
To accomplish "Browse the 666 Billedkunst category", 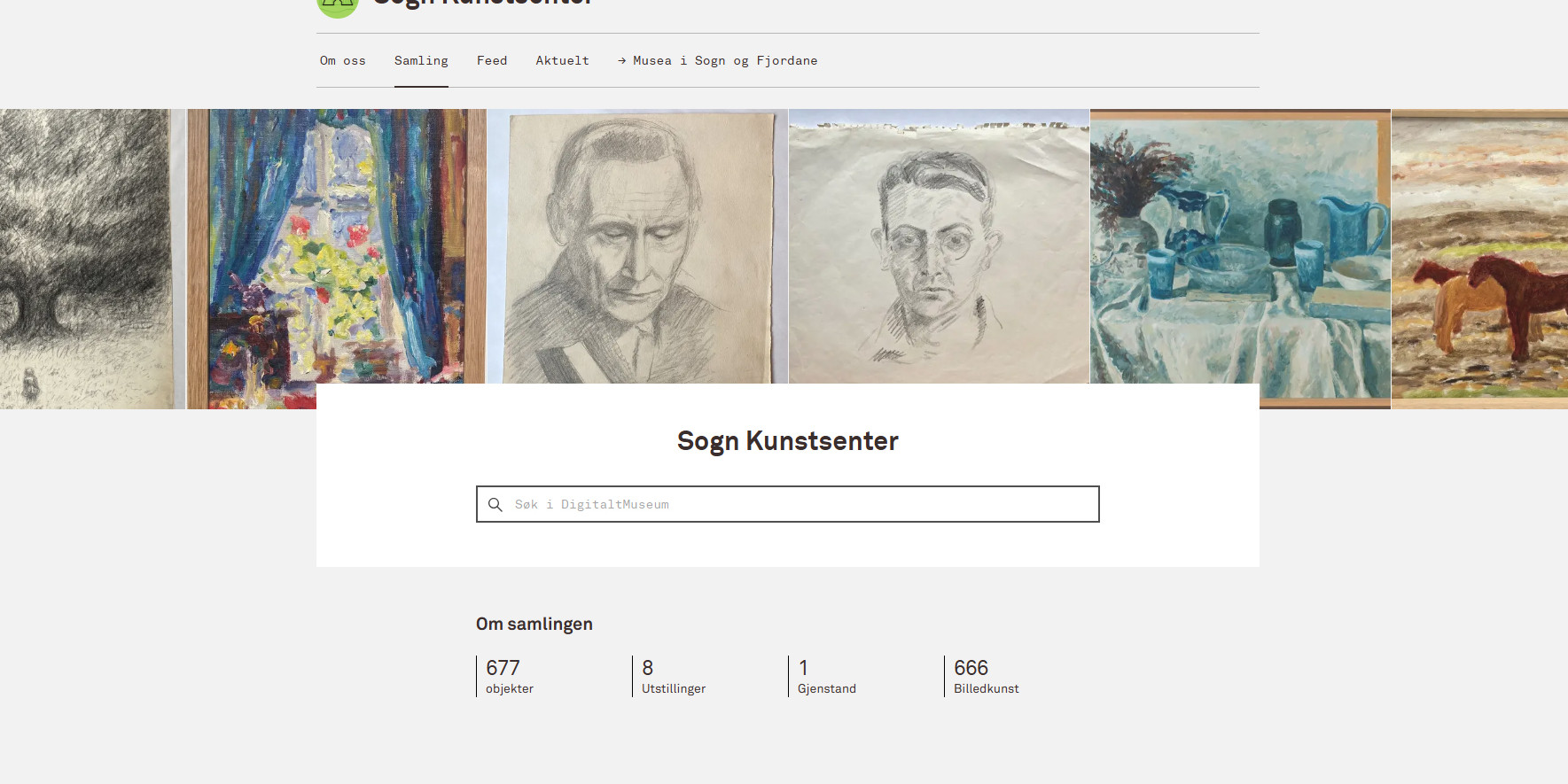I will 986,677.
